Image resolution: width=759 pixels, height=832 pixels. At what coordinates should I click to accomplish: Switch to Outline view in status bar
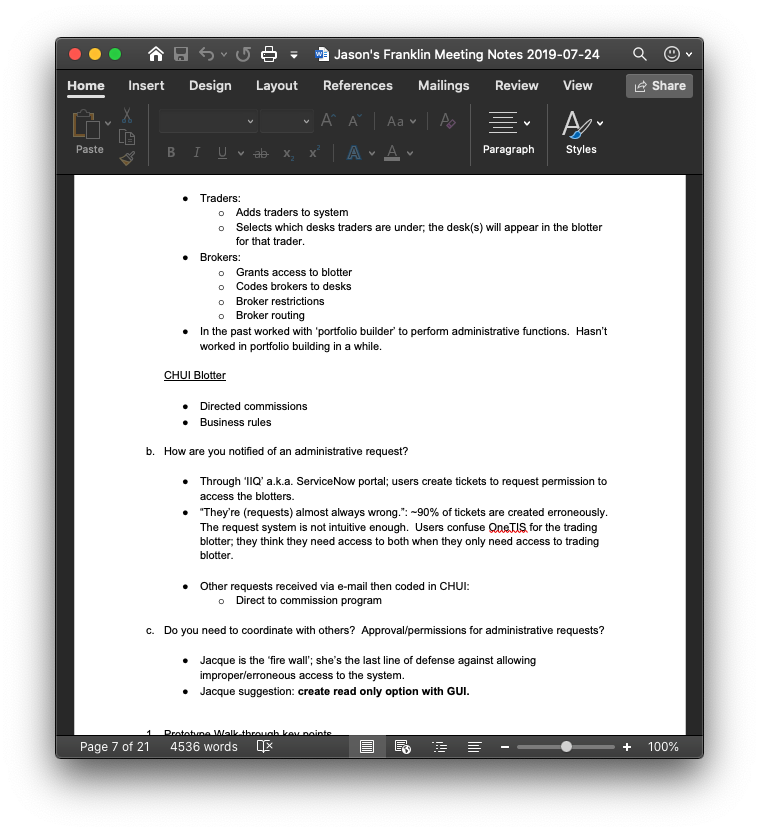[439, 747]
